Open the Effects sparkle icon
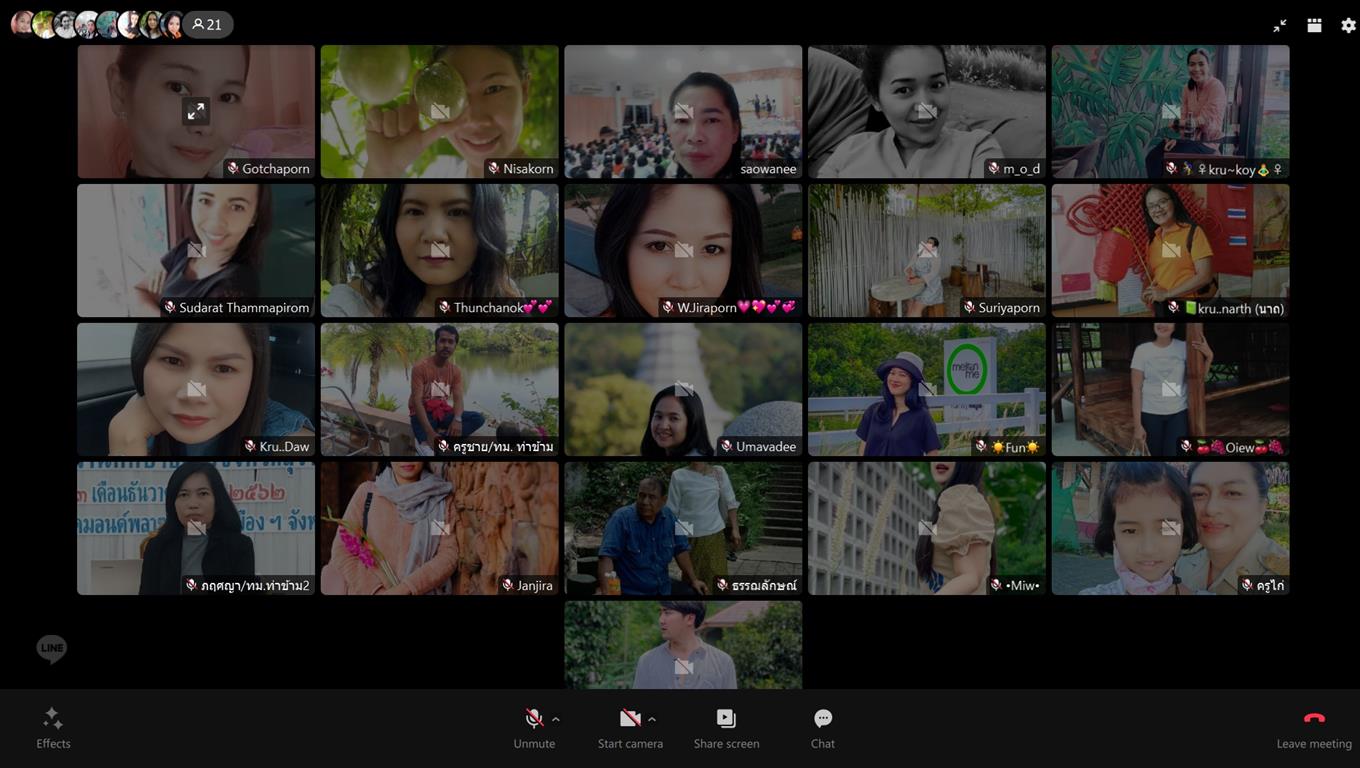Image resolution: width=1360 pixels, height=768 pixels. point(53,719)
